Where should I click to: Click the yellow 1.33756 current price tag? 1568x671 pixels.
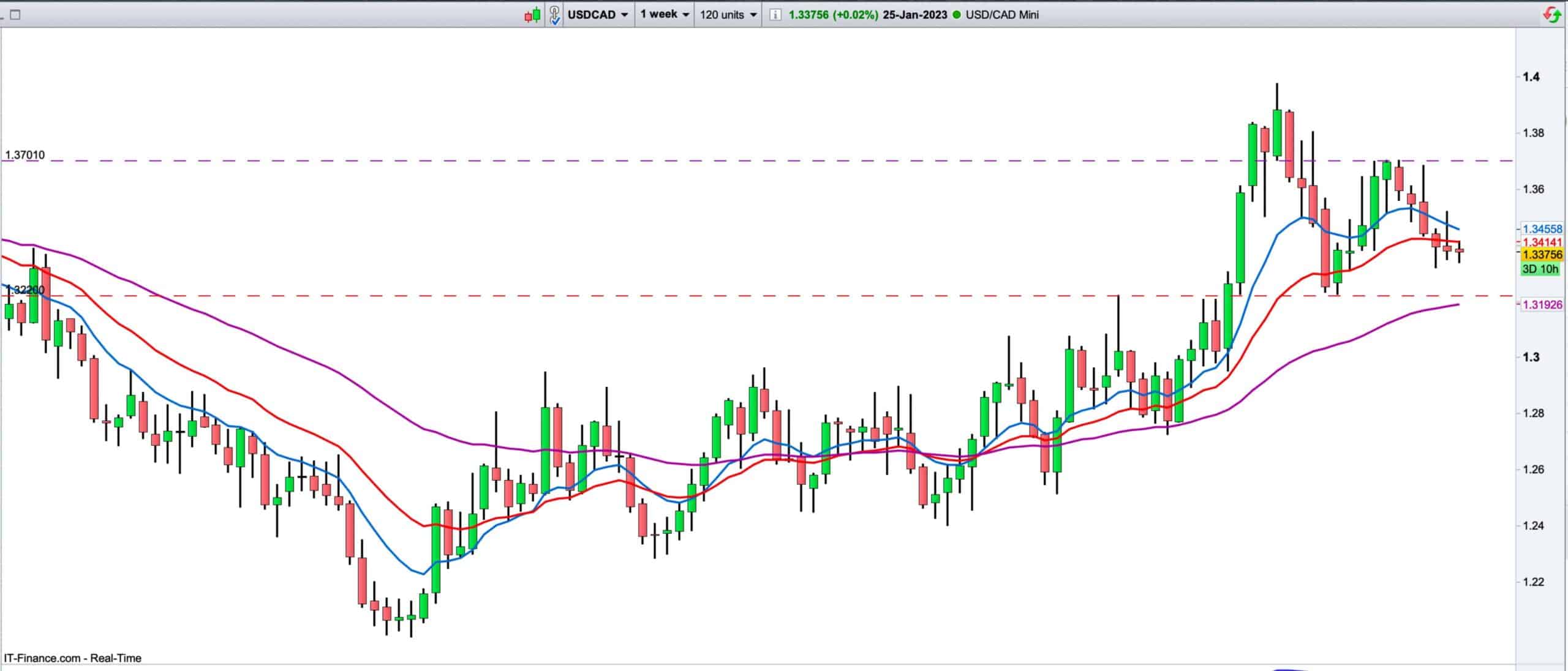pos(1542,255)
